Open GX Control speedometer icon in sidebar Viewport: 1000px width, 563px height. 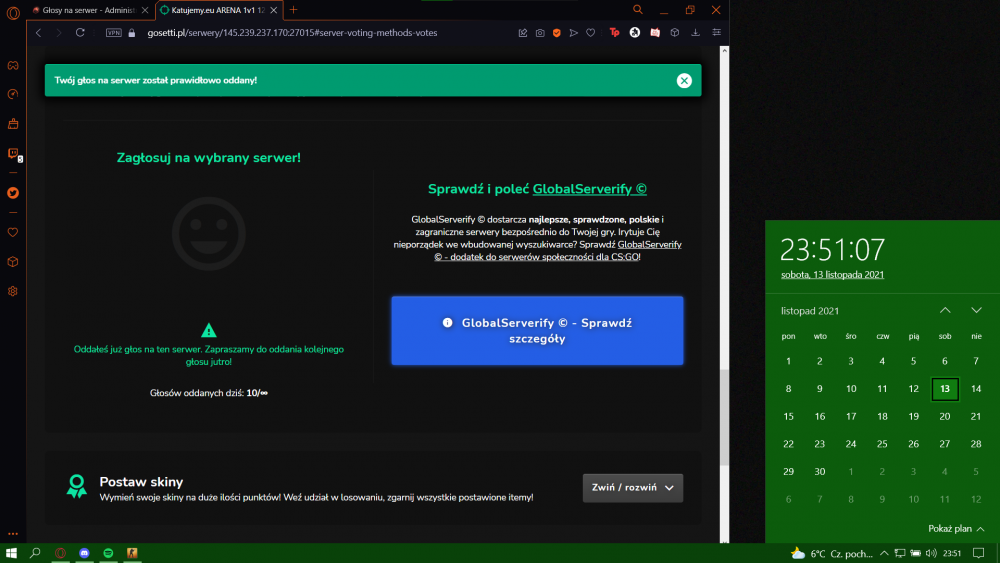coord(13,94)
